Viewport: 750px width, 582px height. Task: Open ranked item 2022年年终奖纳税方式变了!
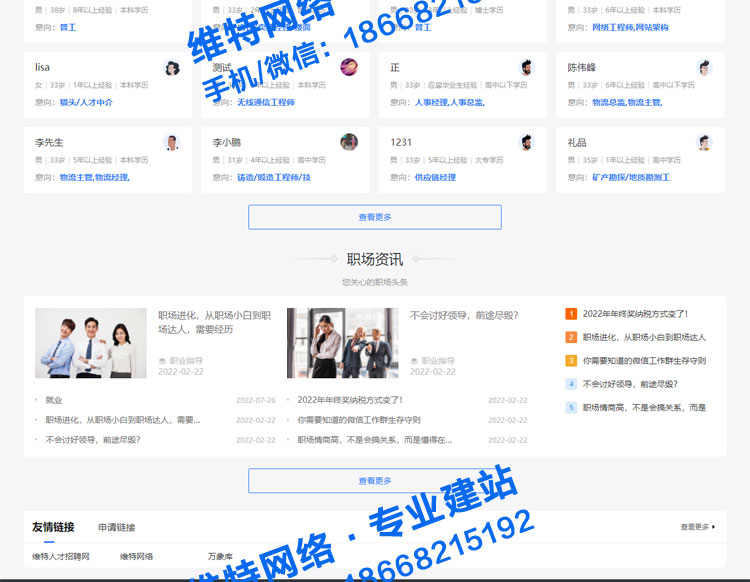point(635,314)
